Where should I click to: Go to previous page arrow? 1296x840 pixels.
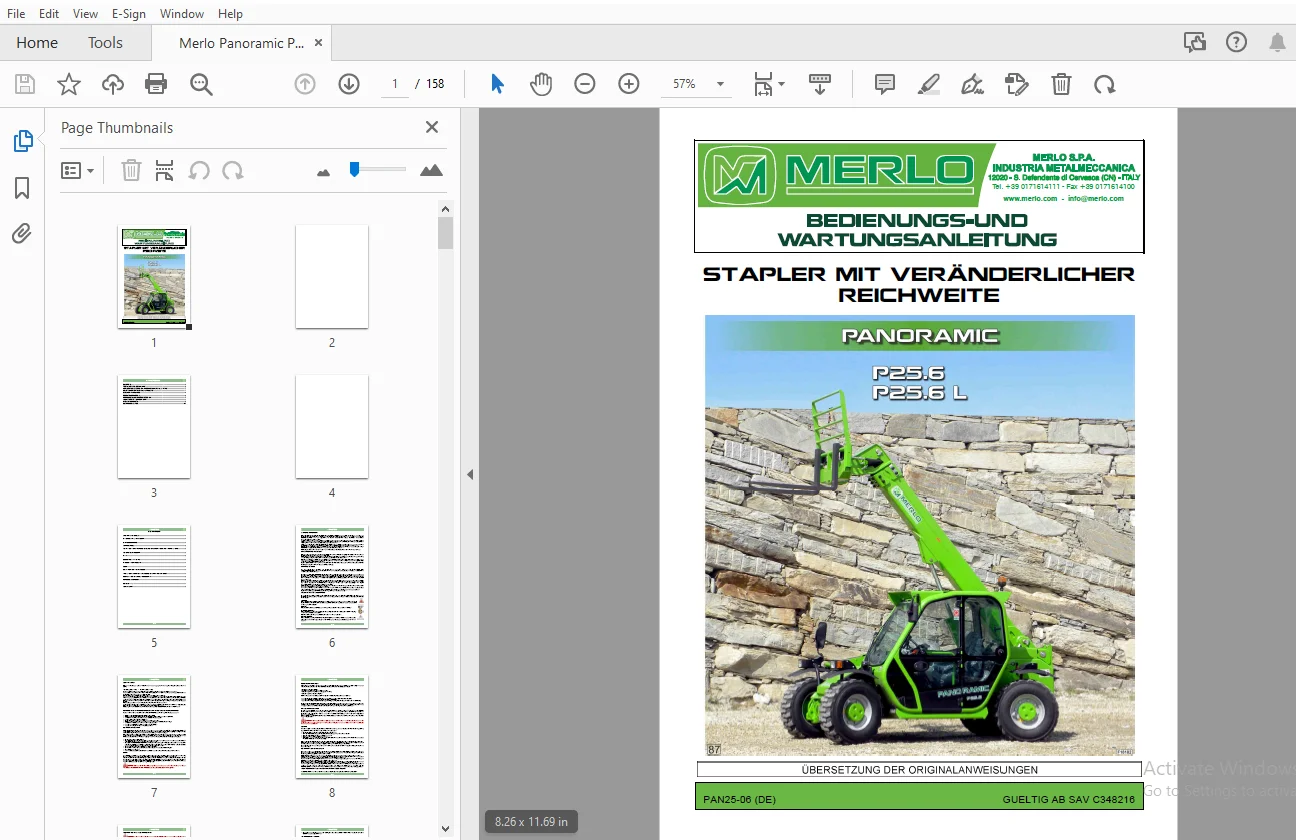coord(305,84)
